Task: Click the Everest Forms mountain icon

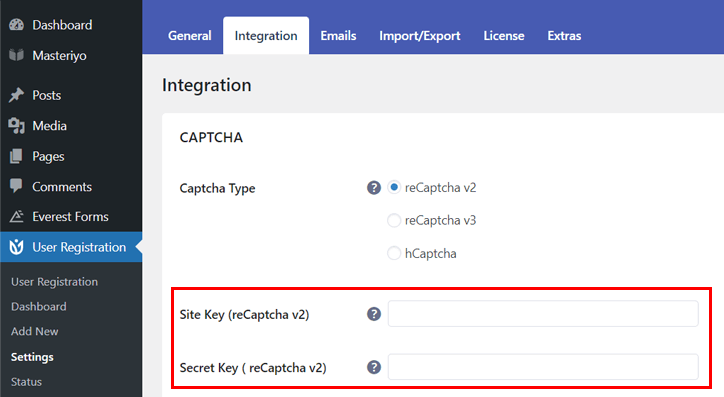Action: tap(17, 217)
